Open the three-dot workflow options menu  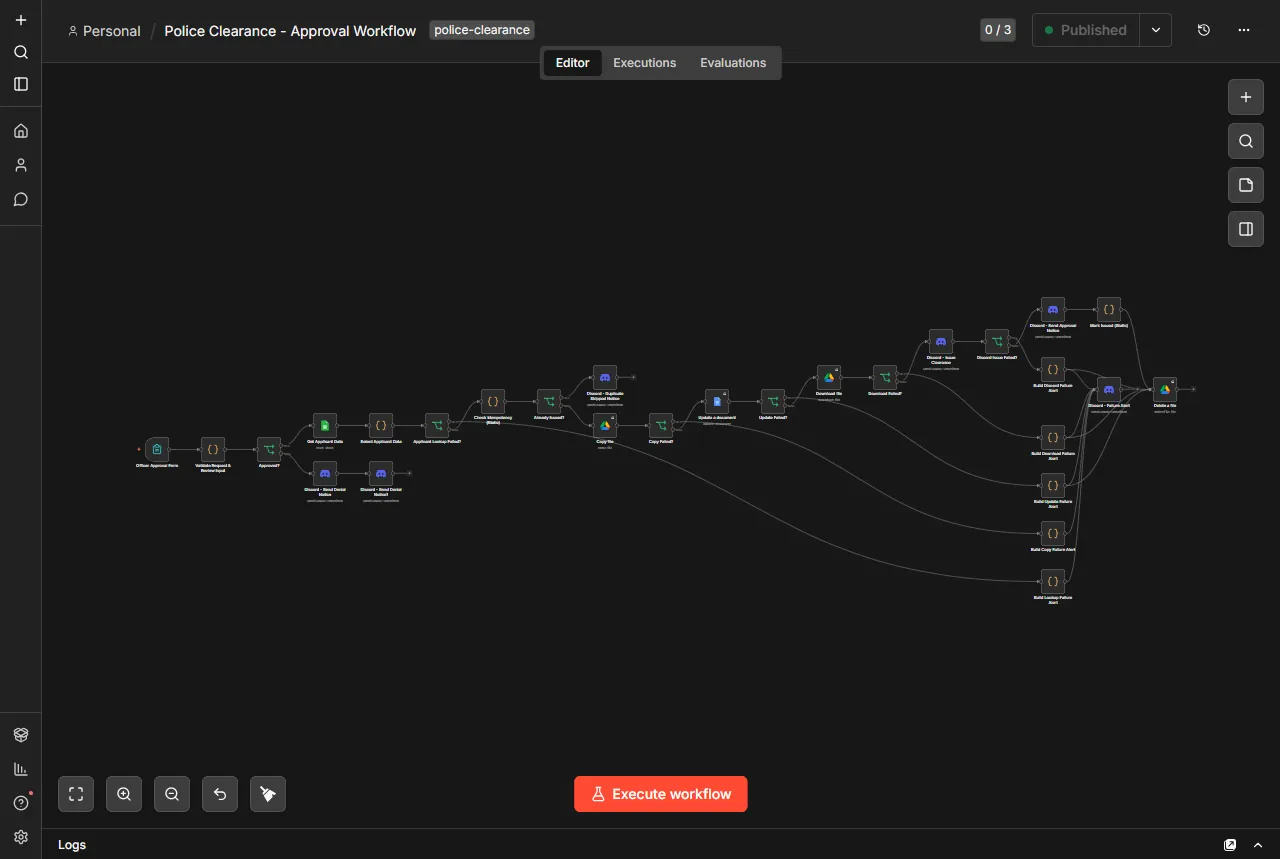tap(1244, 30)
